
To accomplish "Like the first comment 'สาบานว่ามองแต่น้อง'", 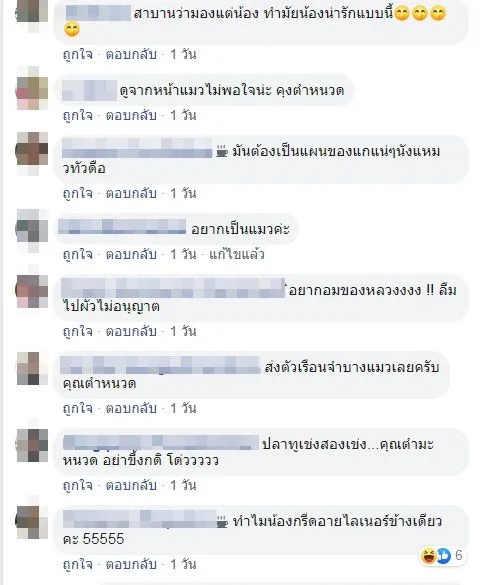I will [78, 54].
